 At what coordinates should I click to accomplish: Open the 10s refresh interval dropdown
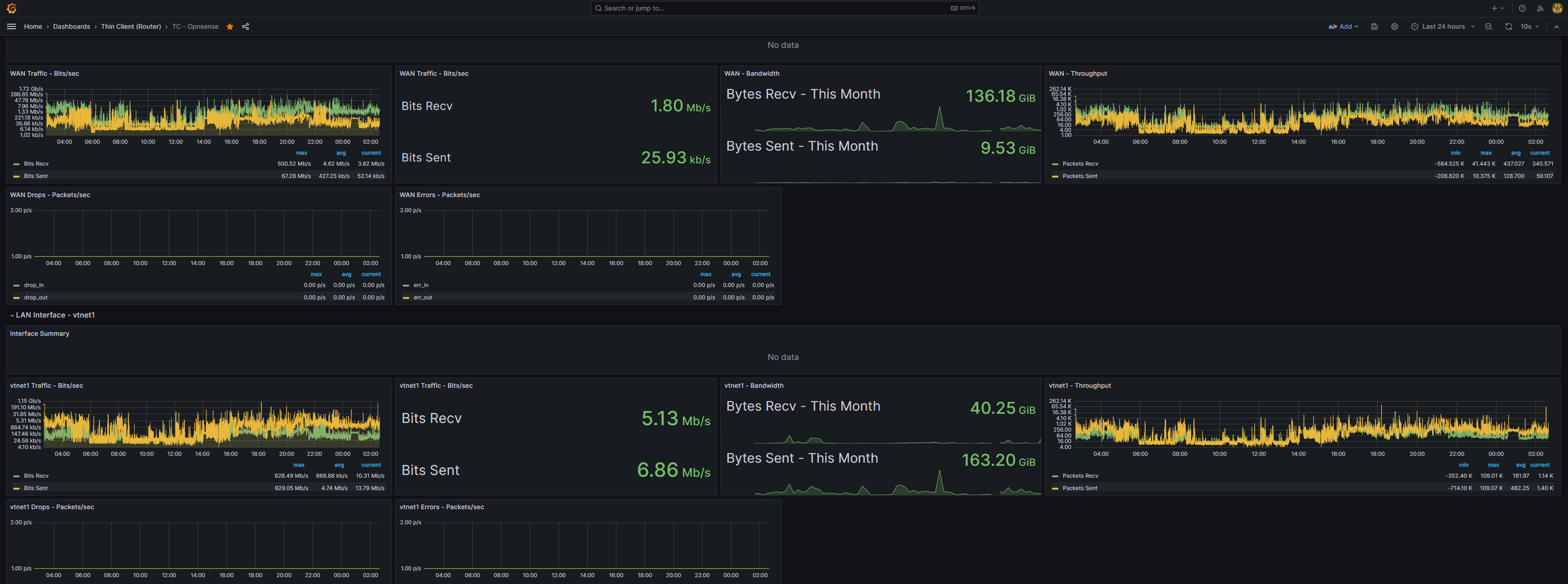click(x=1530, y=27)
